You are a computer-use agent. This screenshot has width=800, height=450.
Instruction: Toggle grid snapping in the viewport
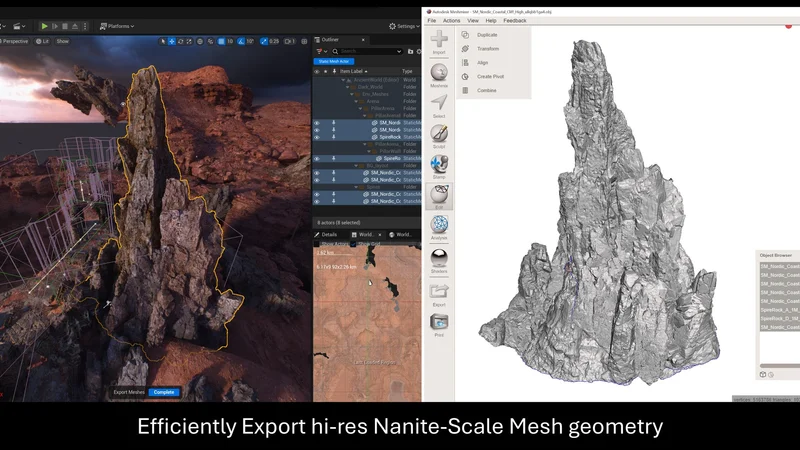tap(221, 41)
